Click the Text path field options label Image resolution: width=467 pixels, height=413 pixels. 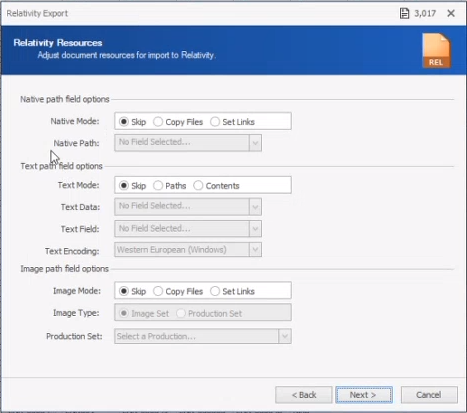point(61,166)
